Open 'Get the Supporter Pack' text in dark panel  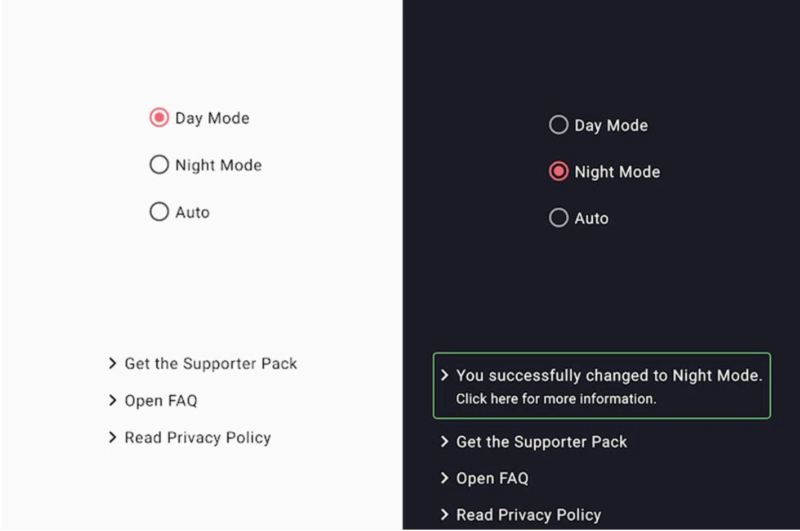coord(541,442)
